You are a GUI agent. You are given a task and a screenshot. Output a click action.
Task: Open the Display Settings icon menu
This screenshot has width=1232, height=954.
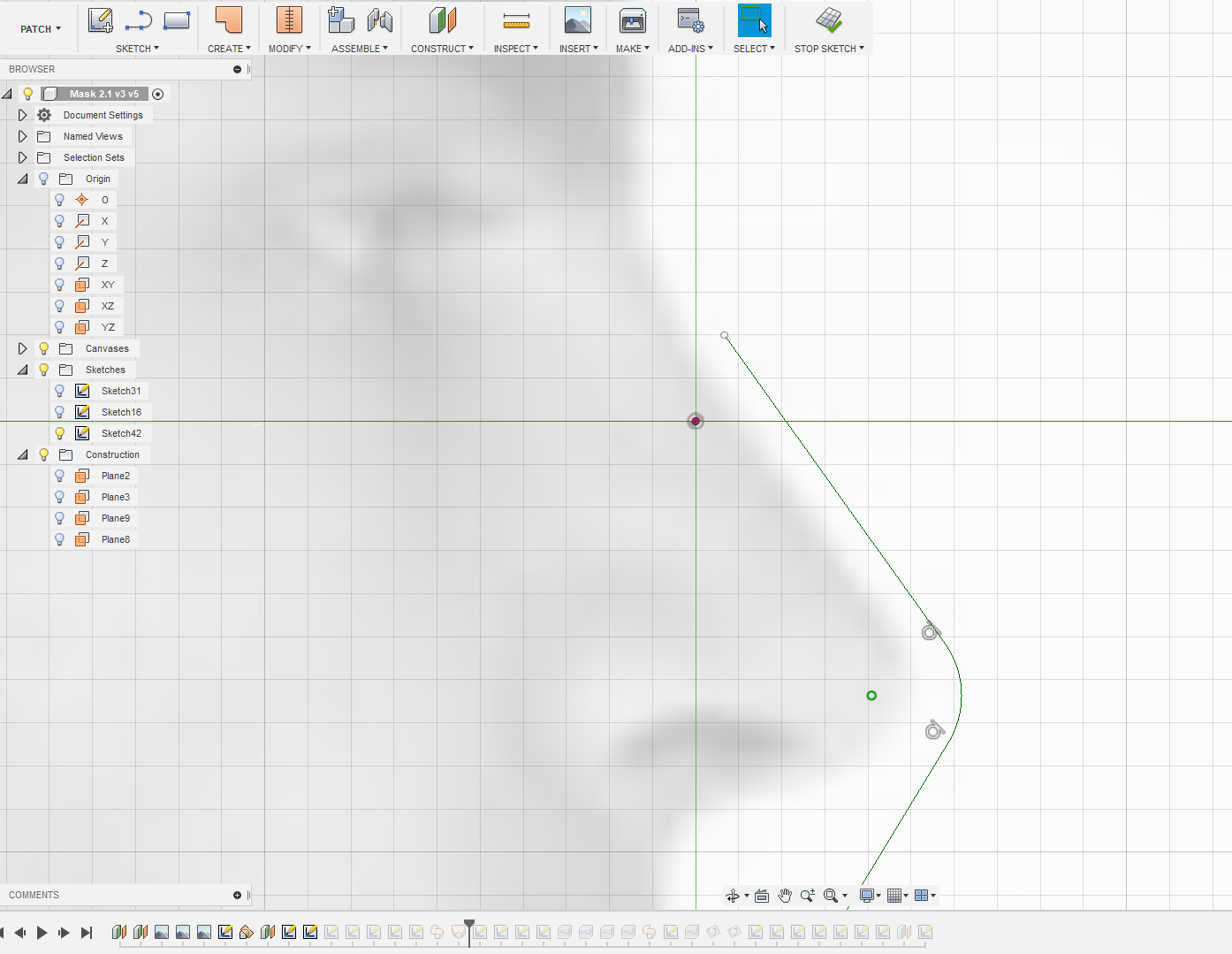pos(867,896)
